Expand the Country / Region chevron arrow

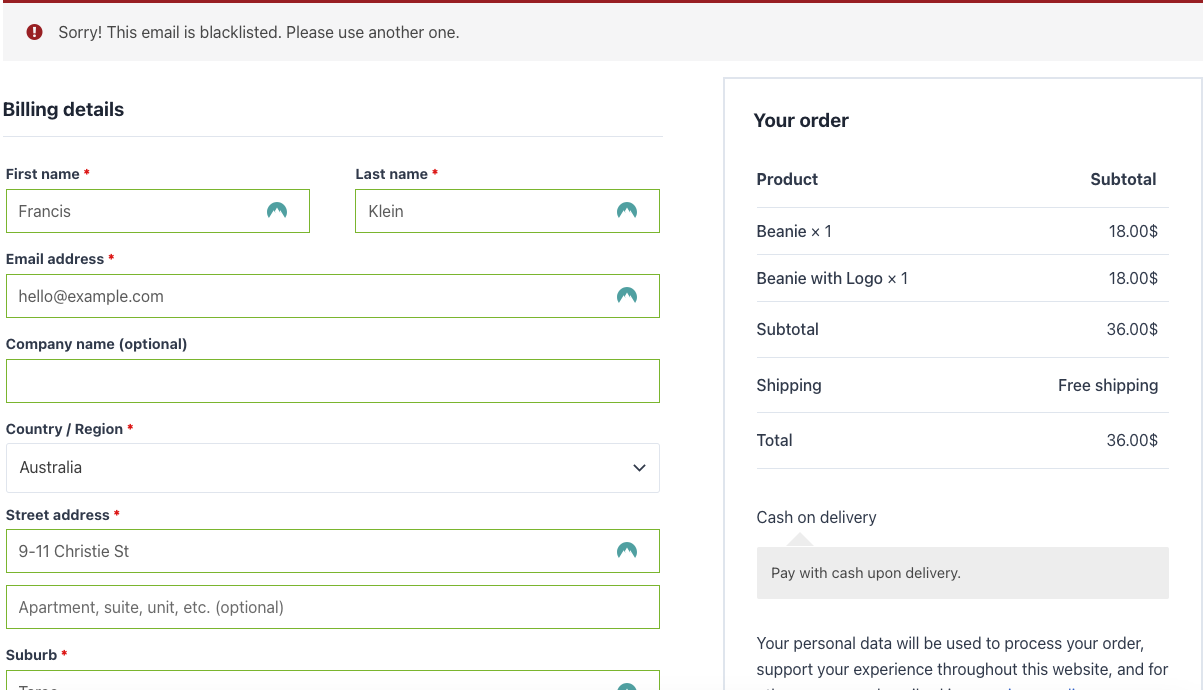click(639, 468)
